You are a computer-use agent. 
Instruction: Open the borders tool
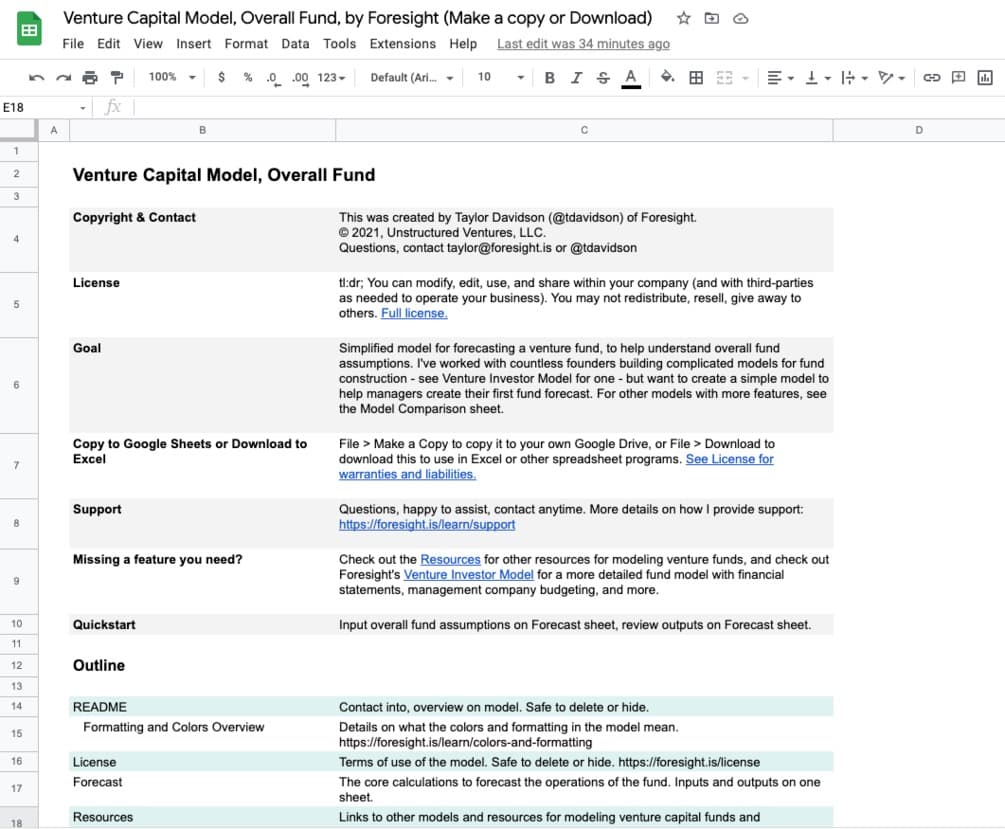[x=696, y=77]
